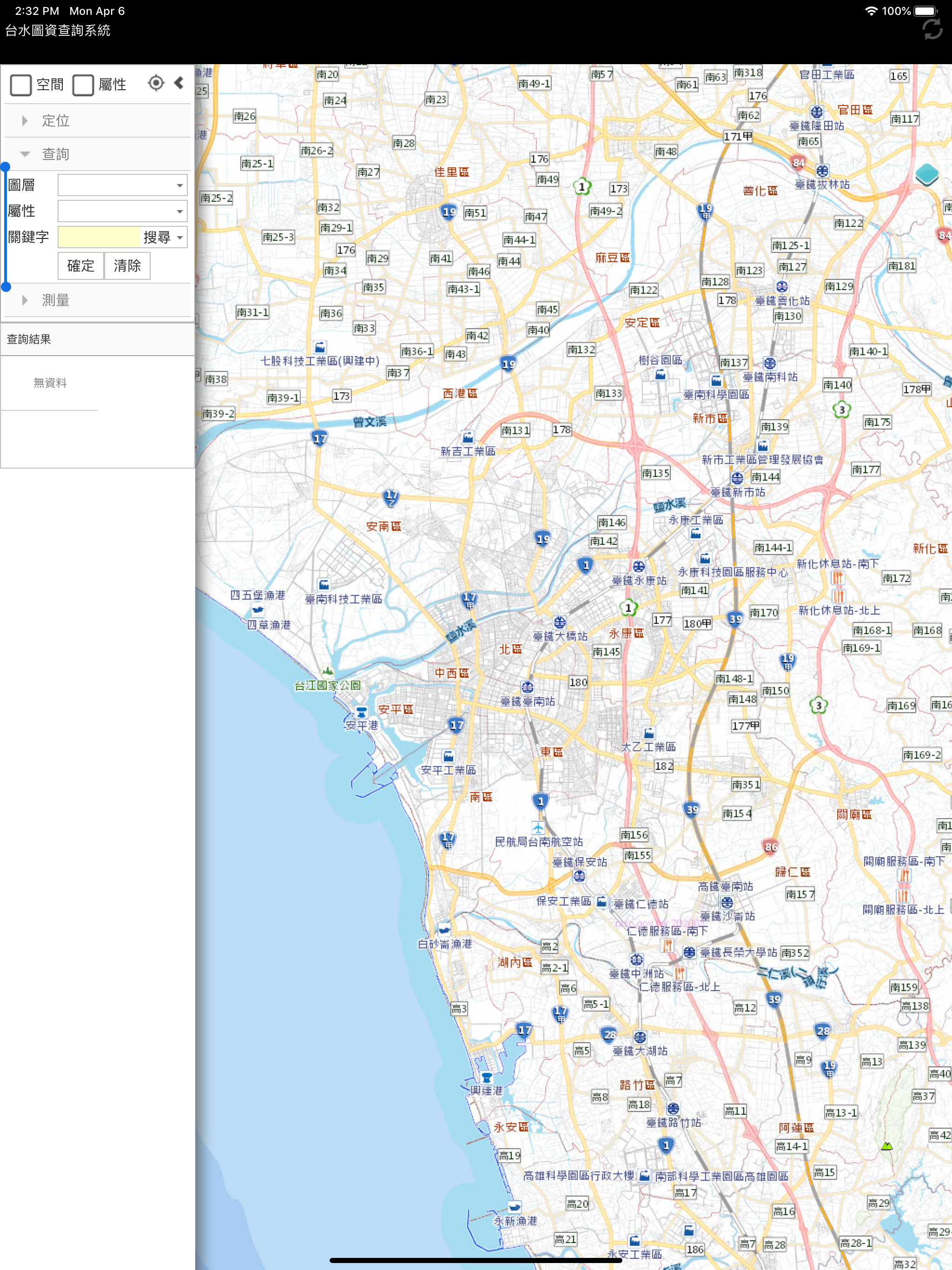Focus the 關鍵字 keyword input field

[x=99, y=237]
